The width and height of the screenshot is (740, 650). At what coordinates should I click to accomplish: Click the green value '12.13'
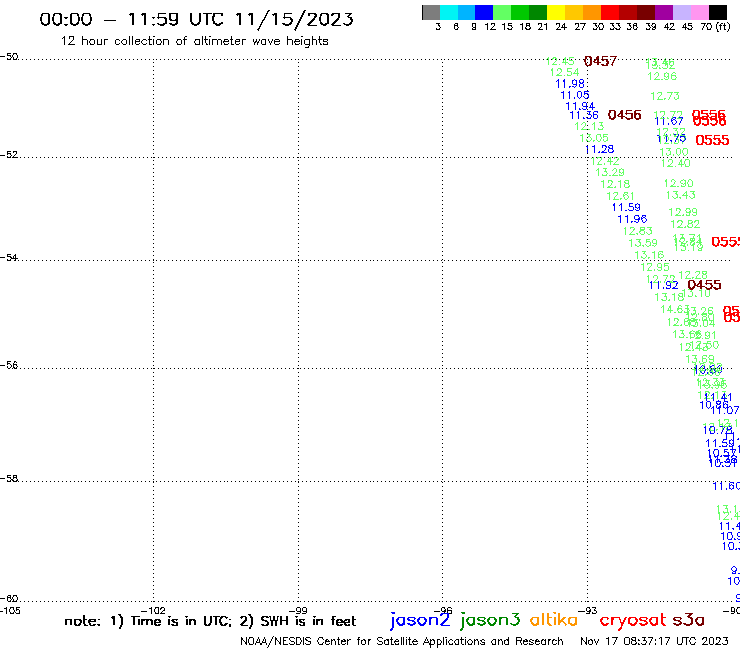589,127
